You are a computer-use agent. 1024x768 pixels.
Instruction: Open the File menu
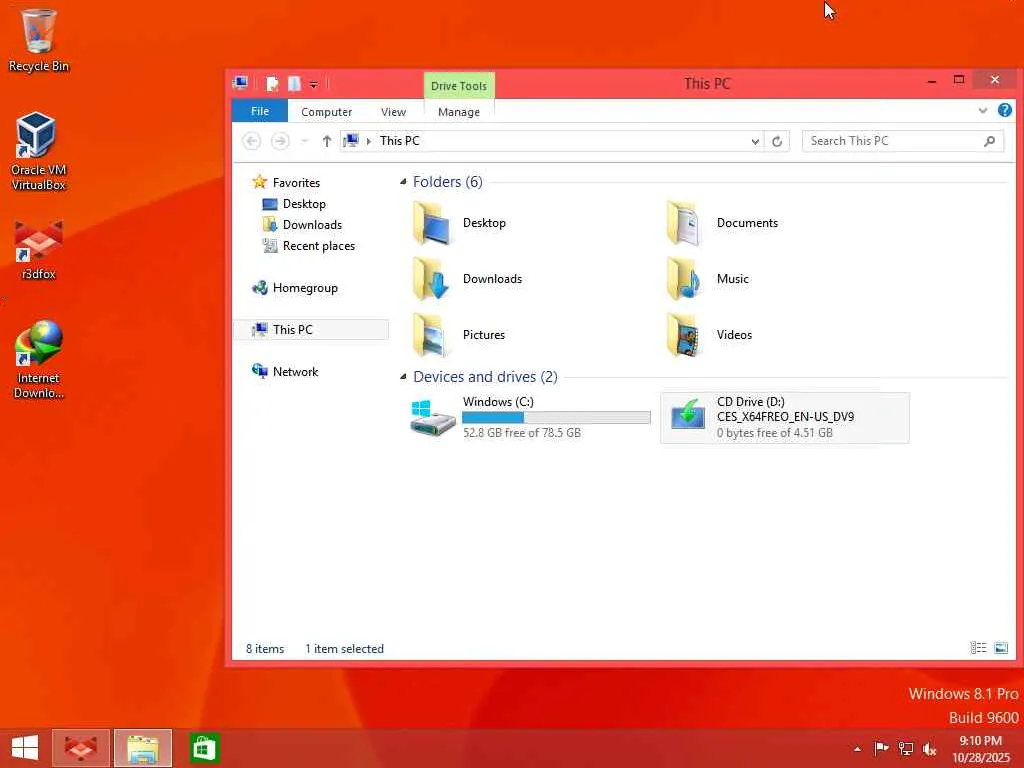click(260, 111)
